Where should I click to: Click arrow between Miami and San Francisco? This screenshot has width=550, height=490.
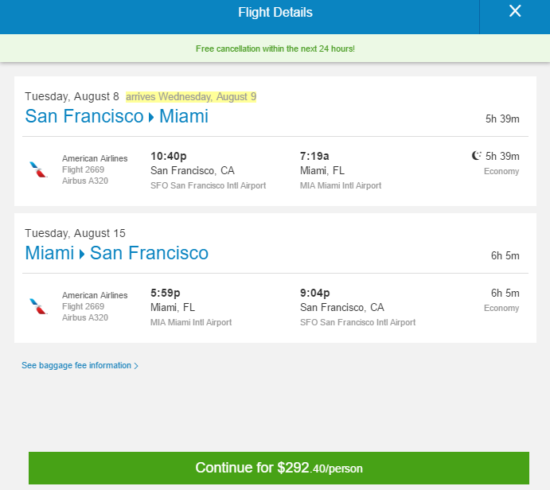(82, 254)
